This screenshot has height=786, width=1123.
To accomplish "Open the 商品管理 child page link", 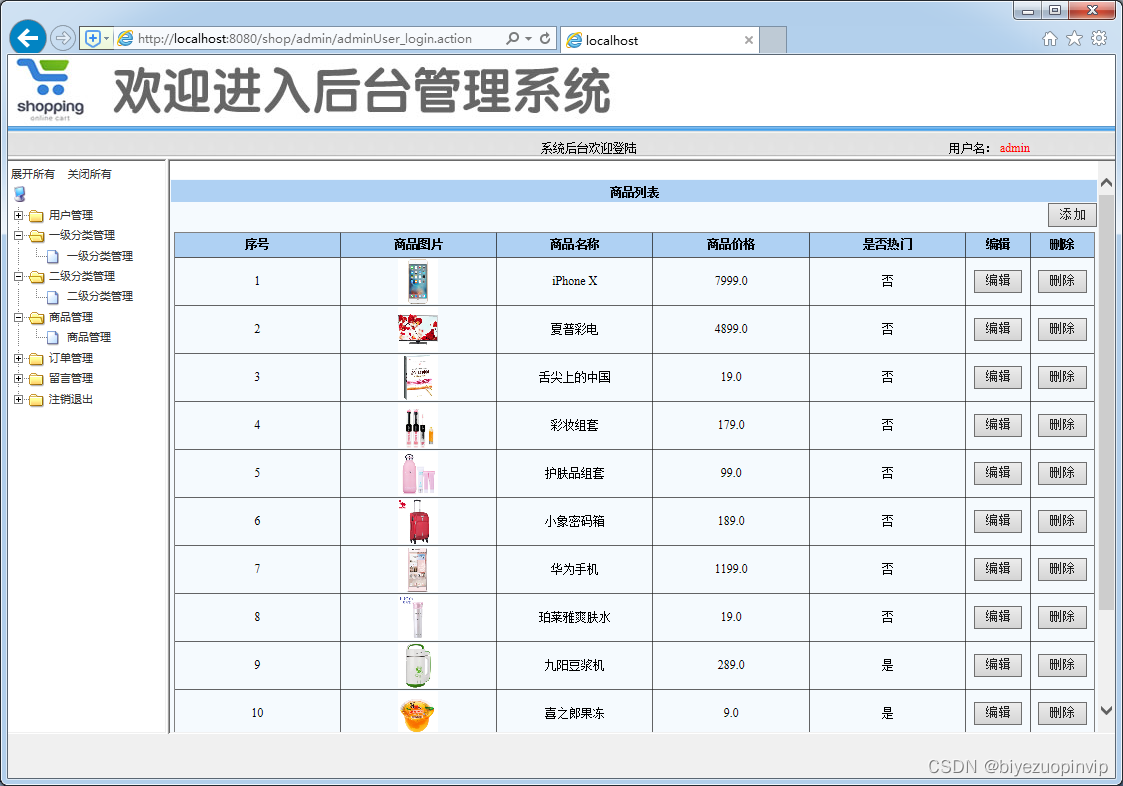I will click(x=89, y=337).
